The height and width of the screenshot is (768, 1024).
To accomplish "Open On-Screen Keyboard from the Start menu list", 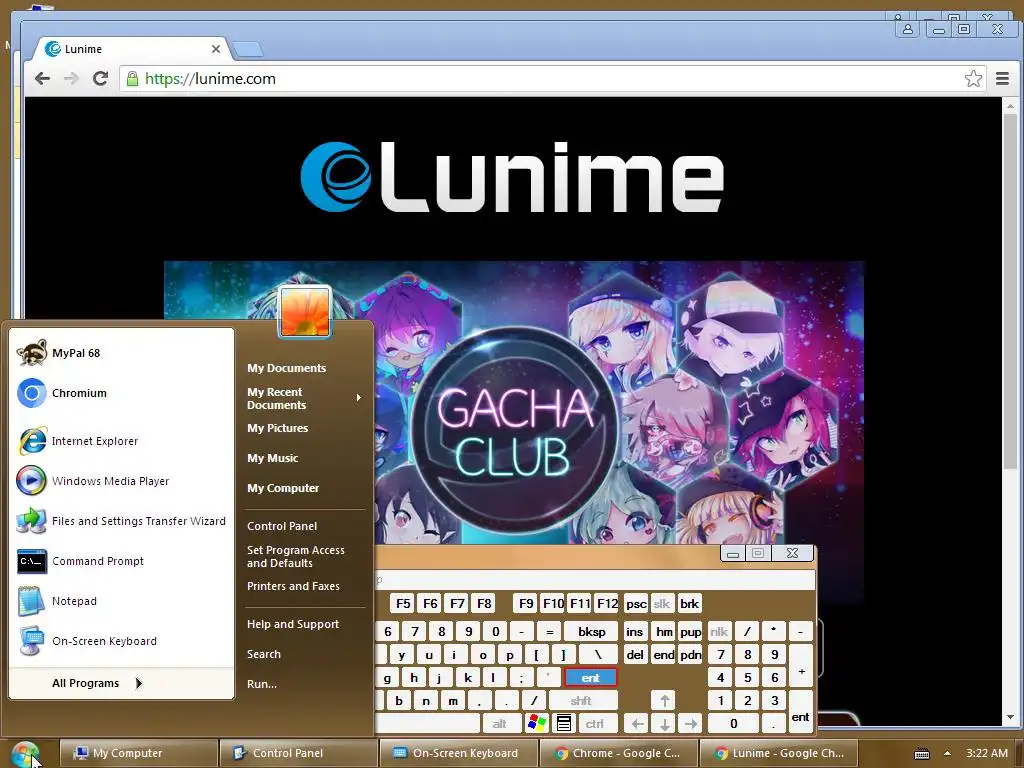I will click(121, 641).
